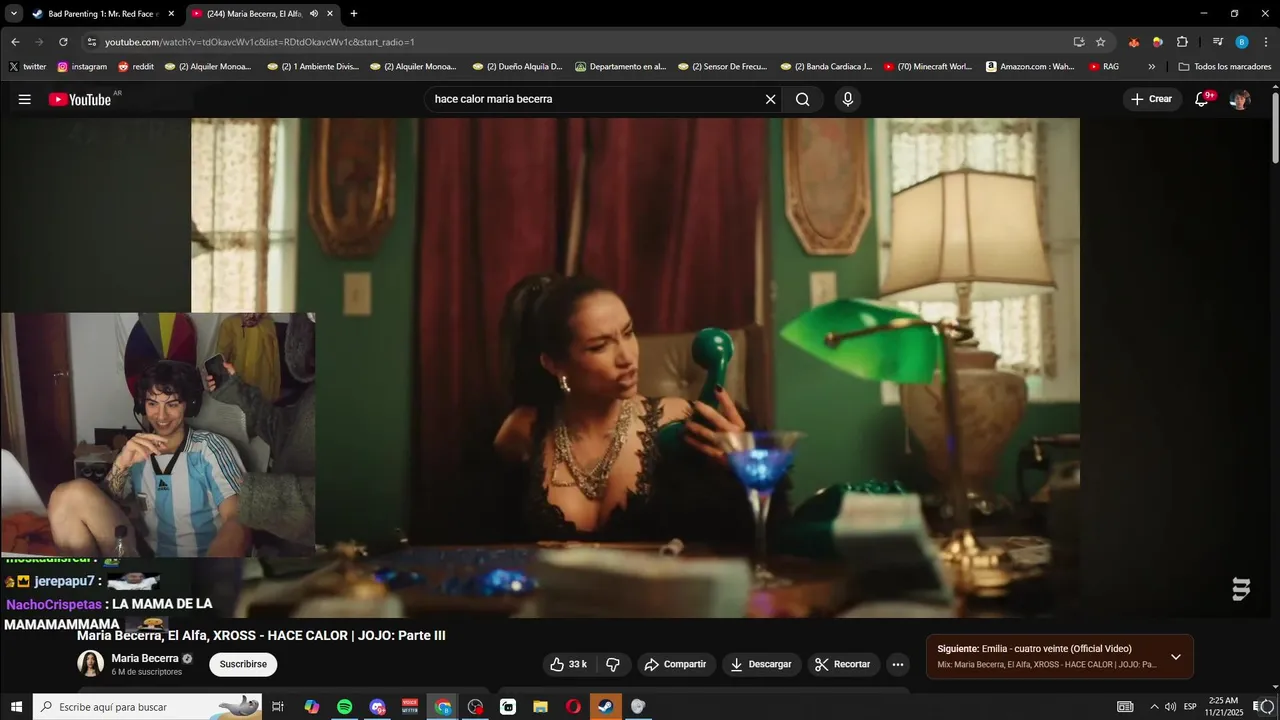This screenshot has height=720, width=1280.
Task: Expand the tab search dropdown arrow
Action: click(13, 14)
